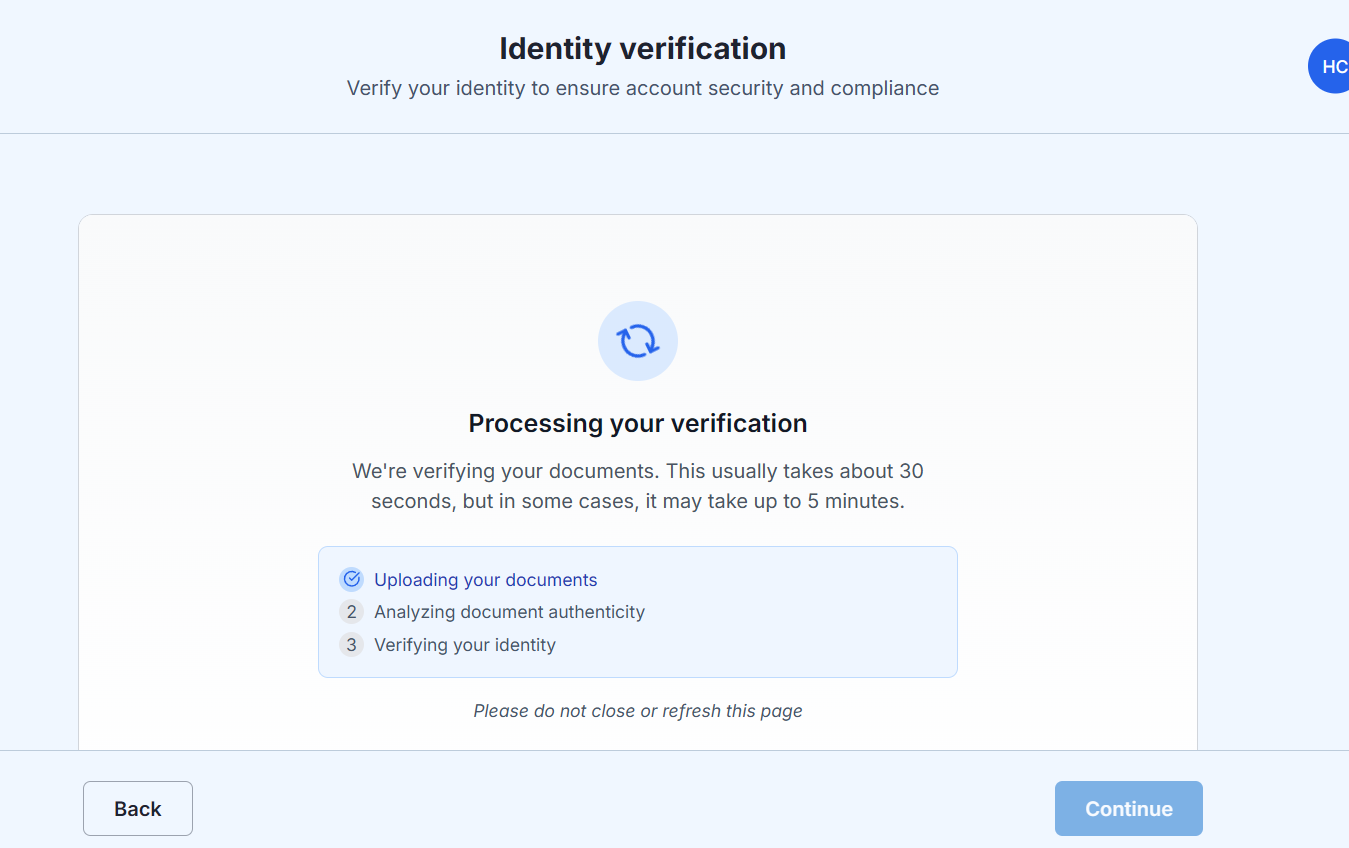Click the 'Verifying your identity' step label

465,645
